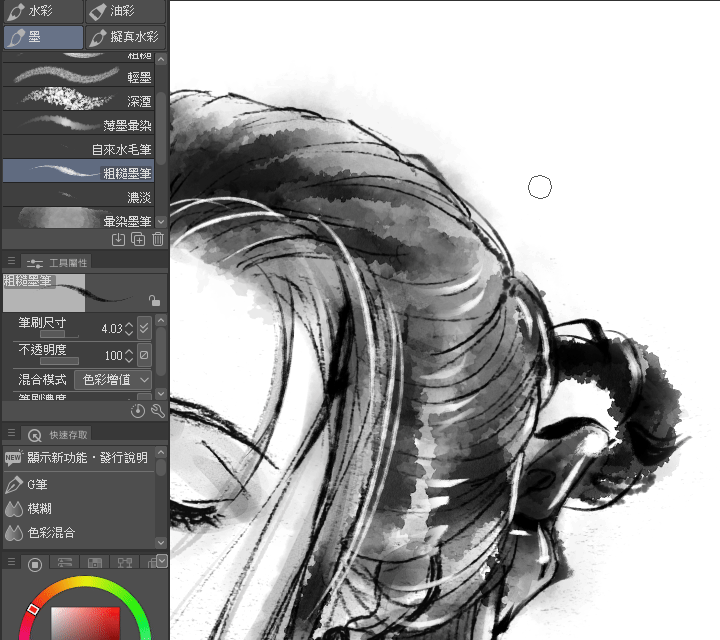Click Tool Property scroll-down arrow
Viewport: 720px width, 640px height.
click(x=161, y=394)
